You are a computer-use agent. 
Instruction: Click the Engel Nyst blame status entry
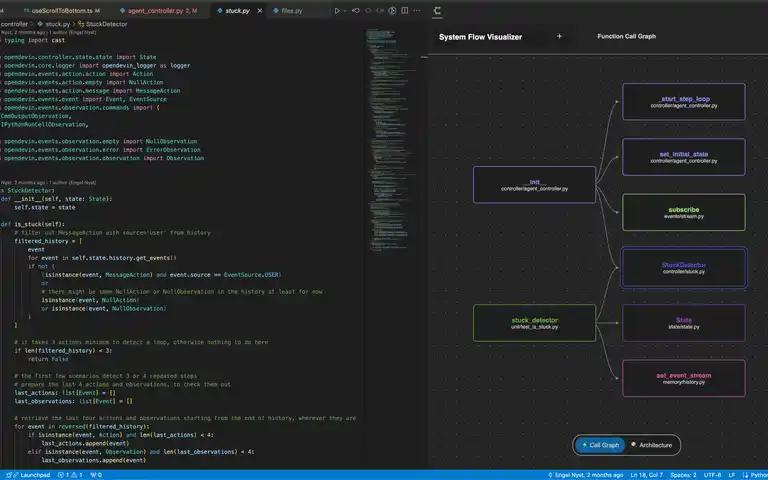(585, 475)
